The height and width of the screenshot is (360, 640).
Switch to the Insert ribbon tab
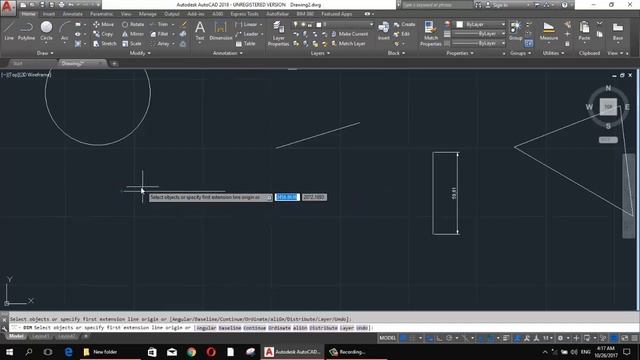click(49, 14)
